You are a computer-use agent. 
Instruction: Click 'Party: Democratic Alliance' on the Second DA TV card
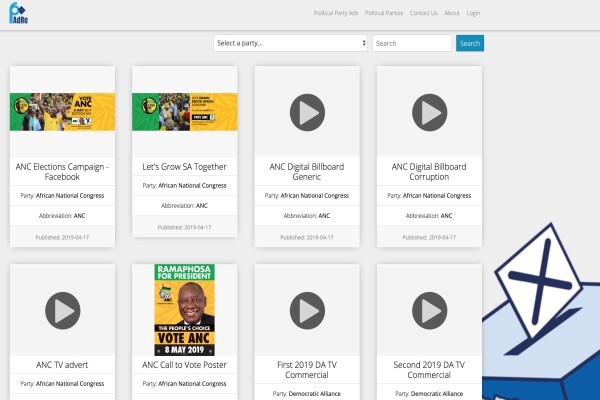pos(429,393)
